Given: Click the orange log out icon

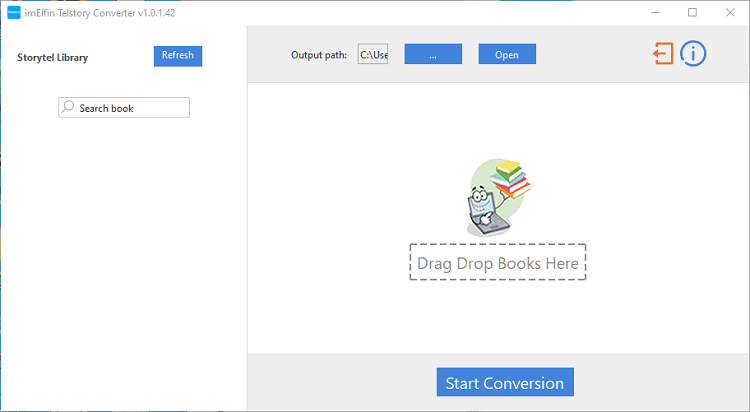Looking at the screenshot, I should point(663,54).
